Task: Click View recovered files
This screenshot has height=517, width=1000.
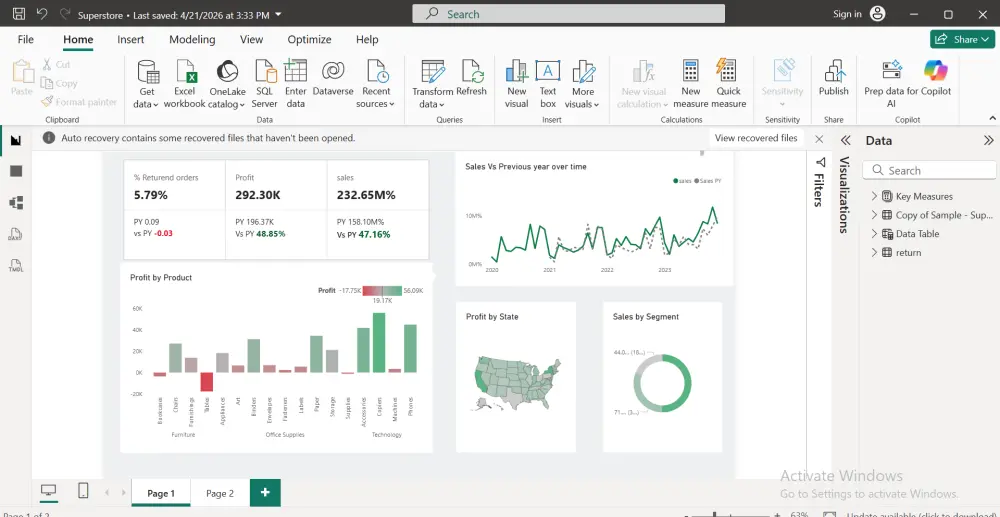Action: pyautogui.click(x=756, y=138)
